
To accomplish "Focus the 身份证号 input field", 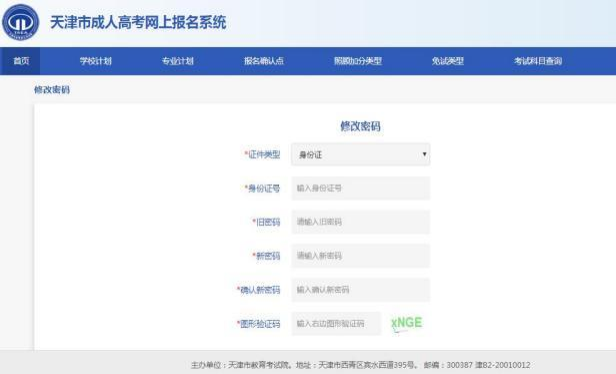I will click(361, 188).
